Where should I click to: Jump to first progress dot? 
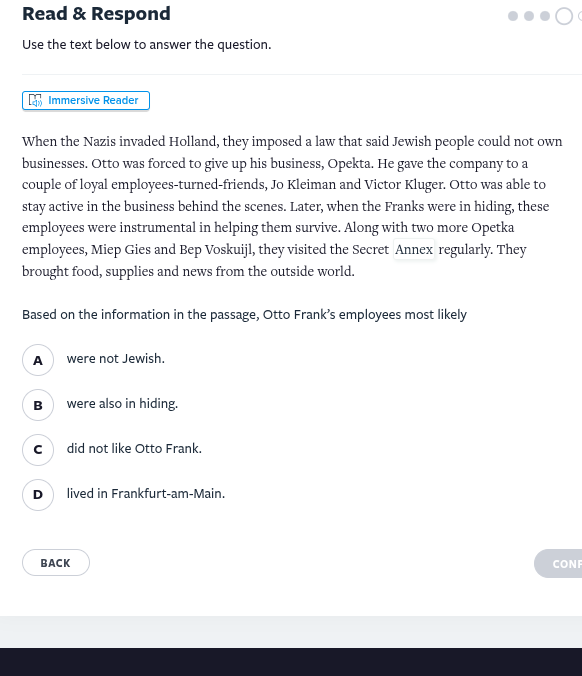point(513,16)
